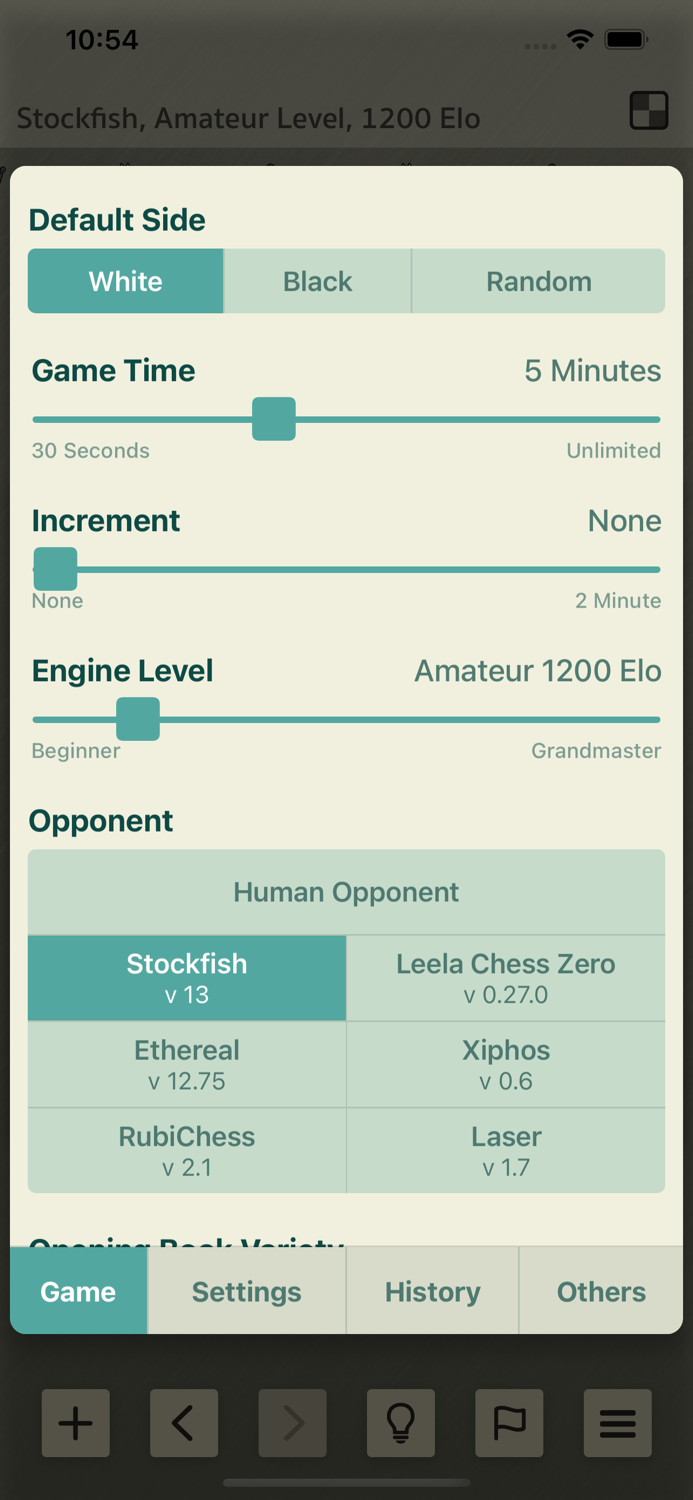
Task: Open the game menu via the hamburger icon
Action: pos(617,1423)
